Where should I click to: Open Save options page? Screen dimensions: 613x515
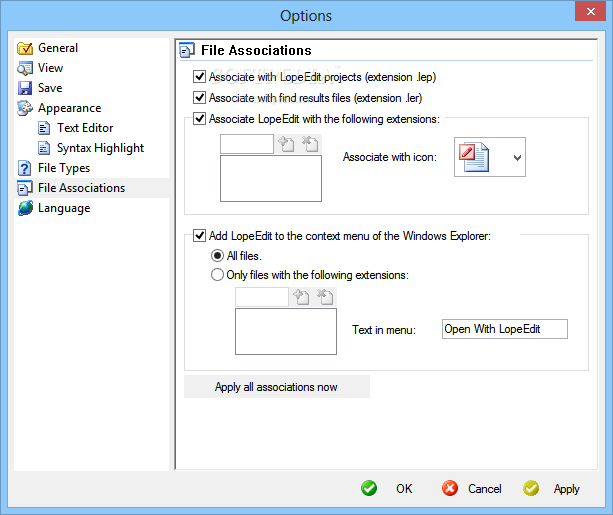tap(50, 88)
